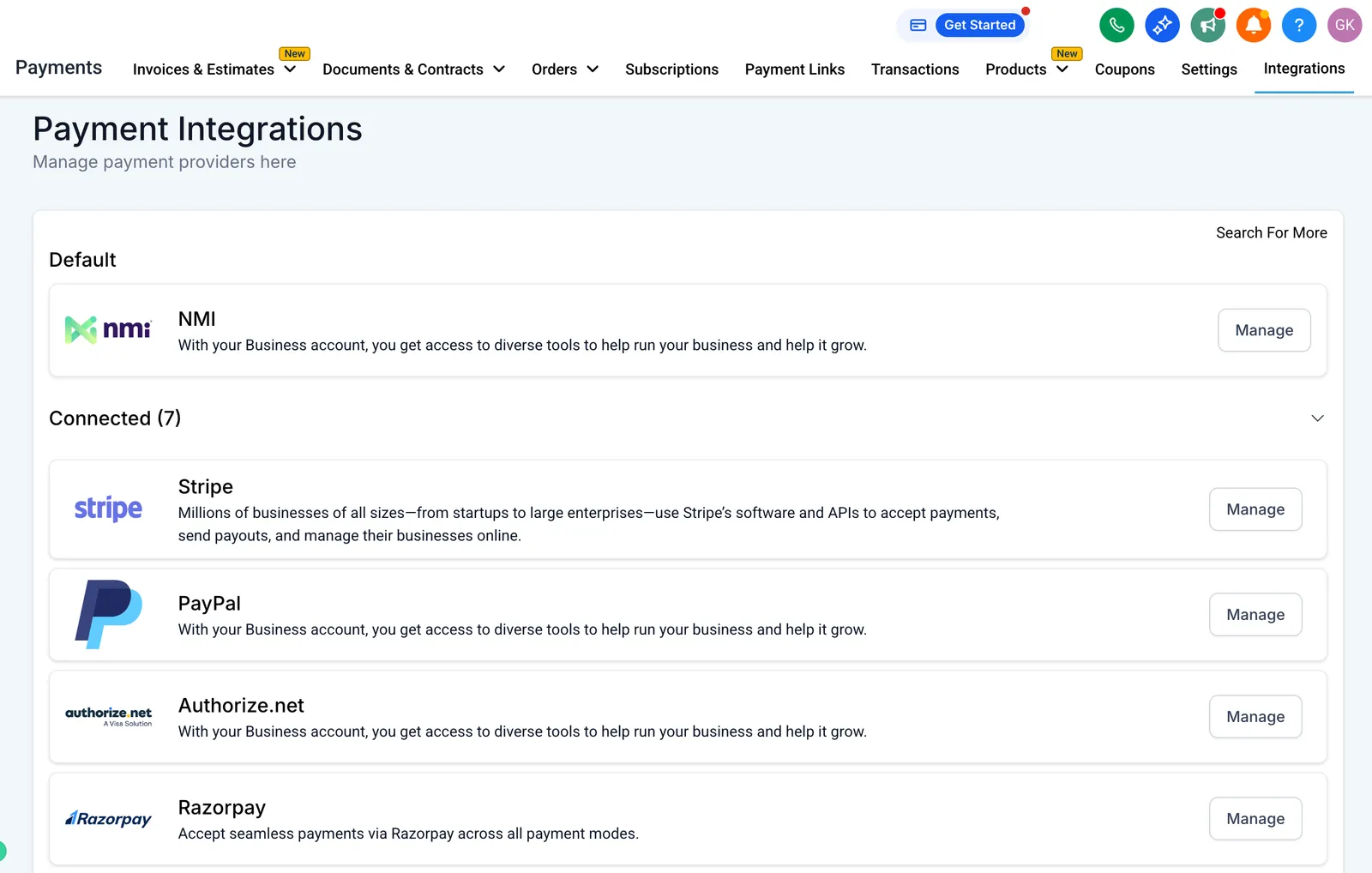This screenshot has width=1372, height=873.
Task: Click the New badge above Invoices & Estimates
Action: coord(295,53)
